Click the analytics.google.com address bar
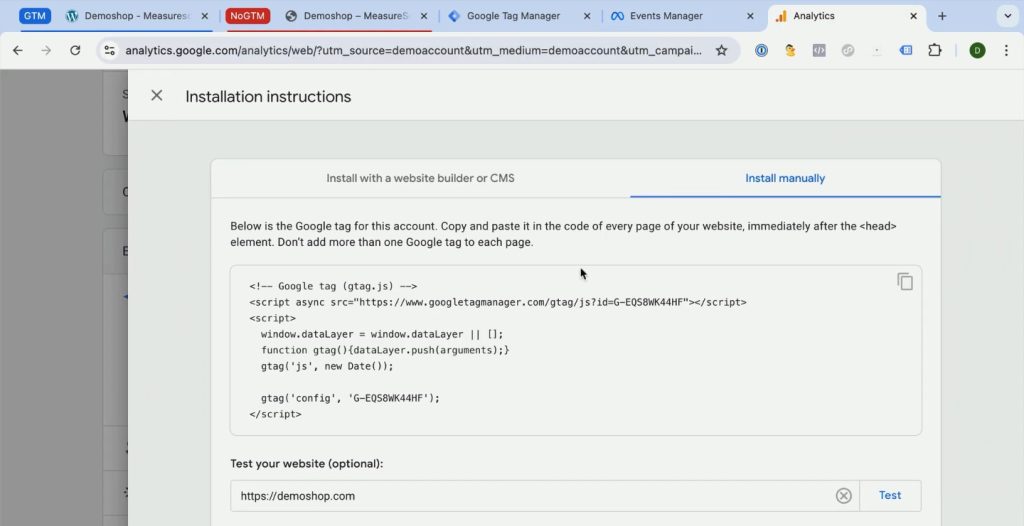 [x=413, y=50]
